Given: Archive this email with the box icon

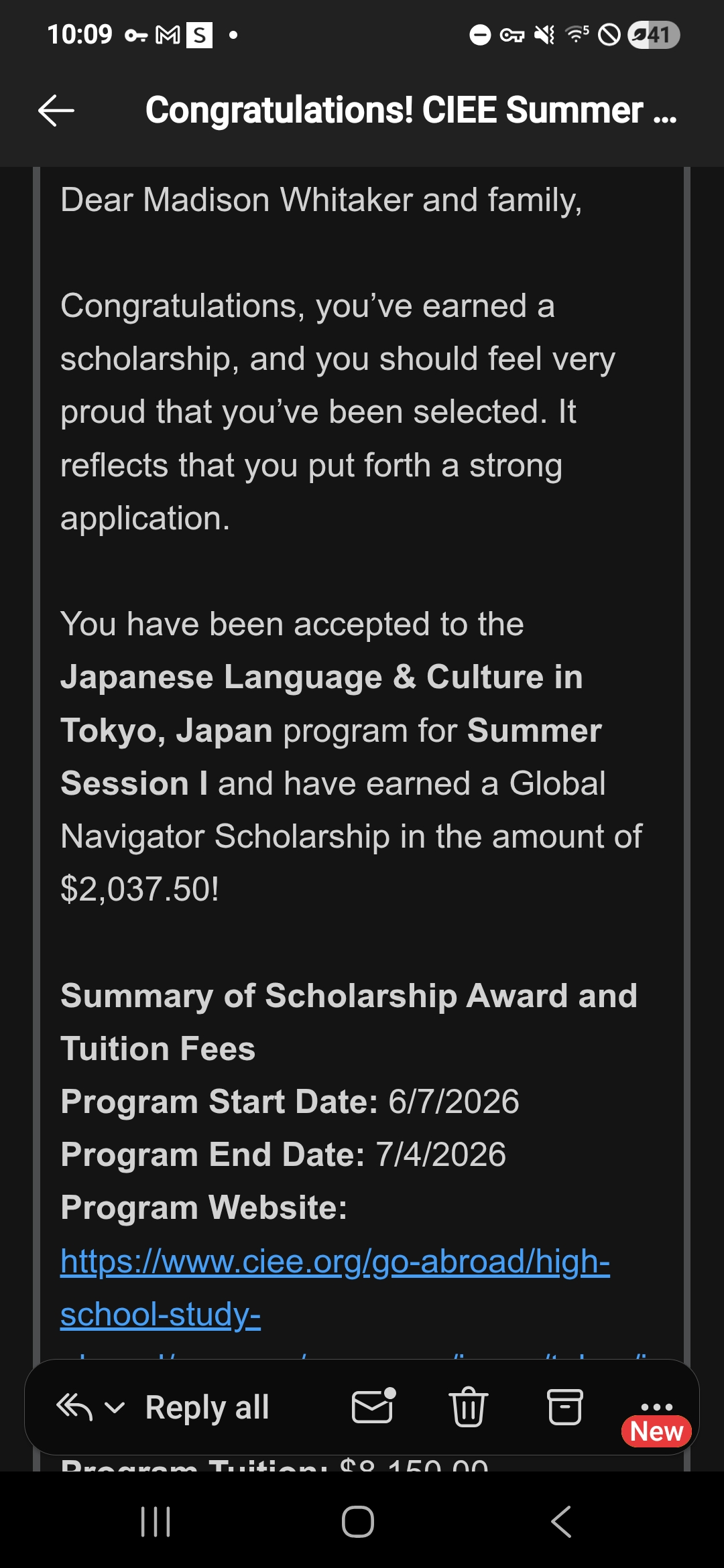Looking at the screenshot, I should (x=564, y=1406).
